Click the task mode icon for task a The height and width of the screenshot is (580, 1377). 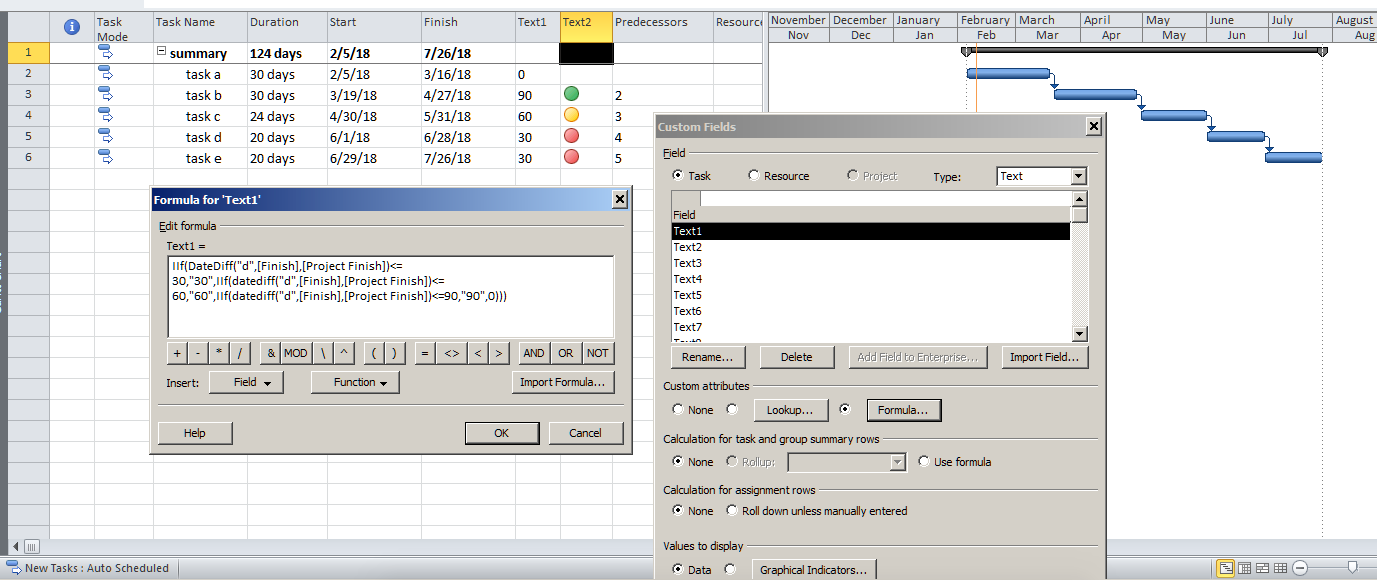pos(106,73)
